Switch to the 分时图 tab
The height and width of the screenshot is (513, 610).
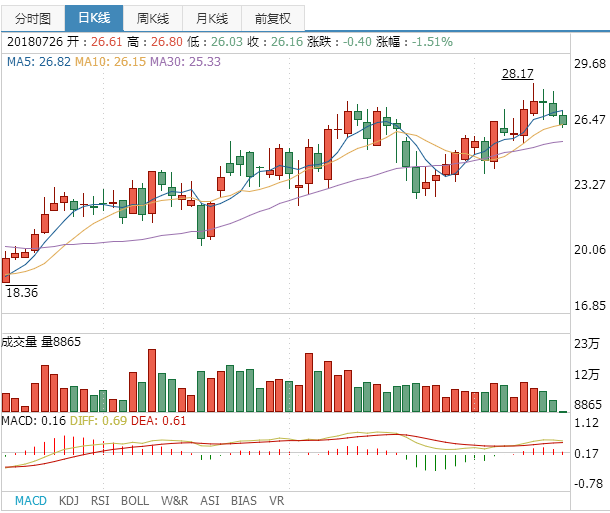[x=33, y=18]
